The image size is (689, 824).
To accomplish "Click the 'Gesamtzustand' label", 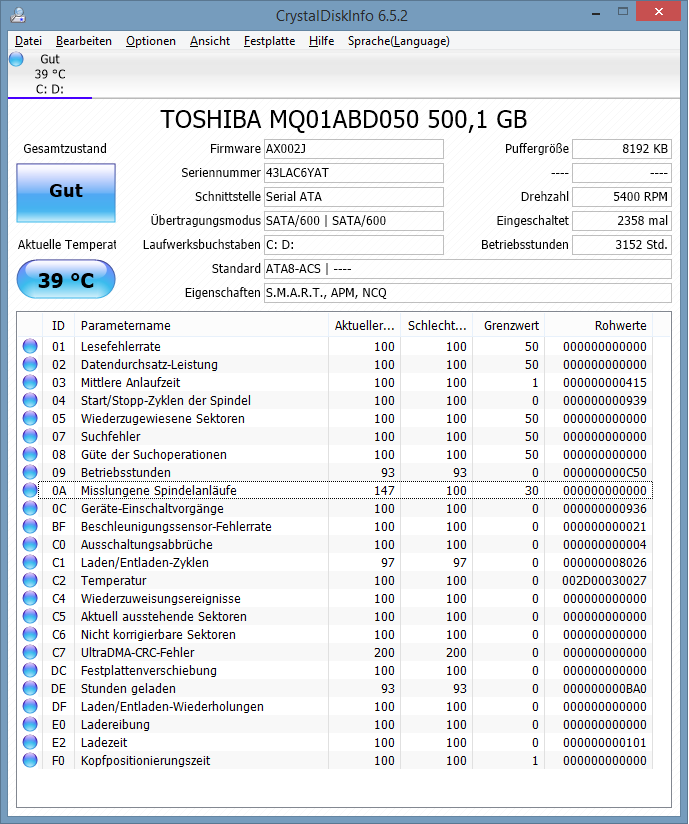I will (x=65, y=149).
